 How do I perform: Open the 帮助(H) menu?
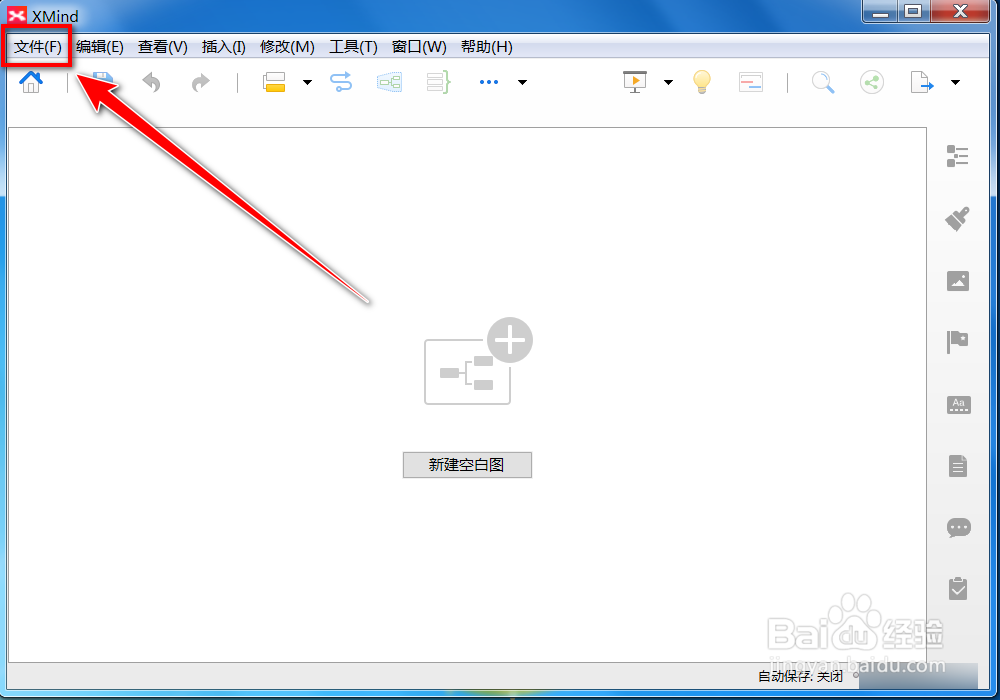coord(487,47)
